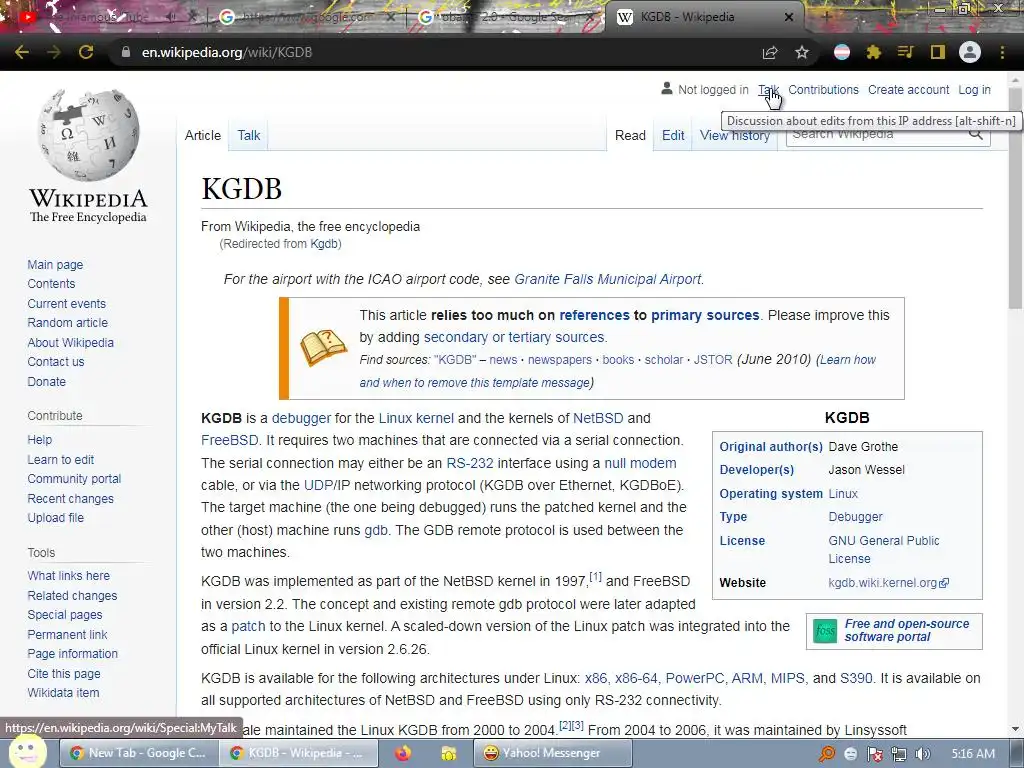Click the S390 architecture link
The width and height of the screenshot is (1024, 768).
tap(856, 678)
